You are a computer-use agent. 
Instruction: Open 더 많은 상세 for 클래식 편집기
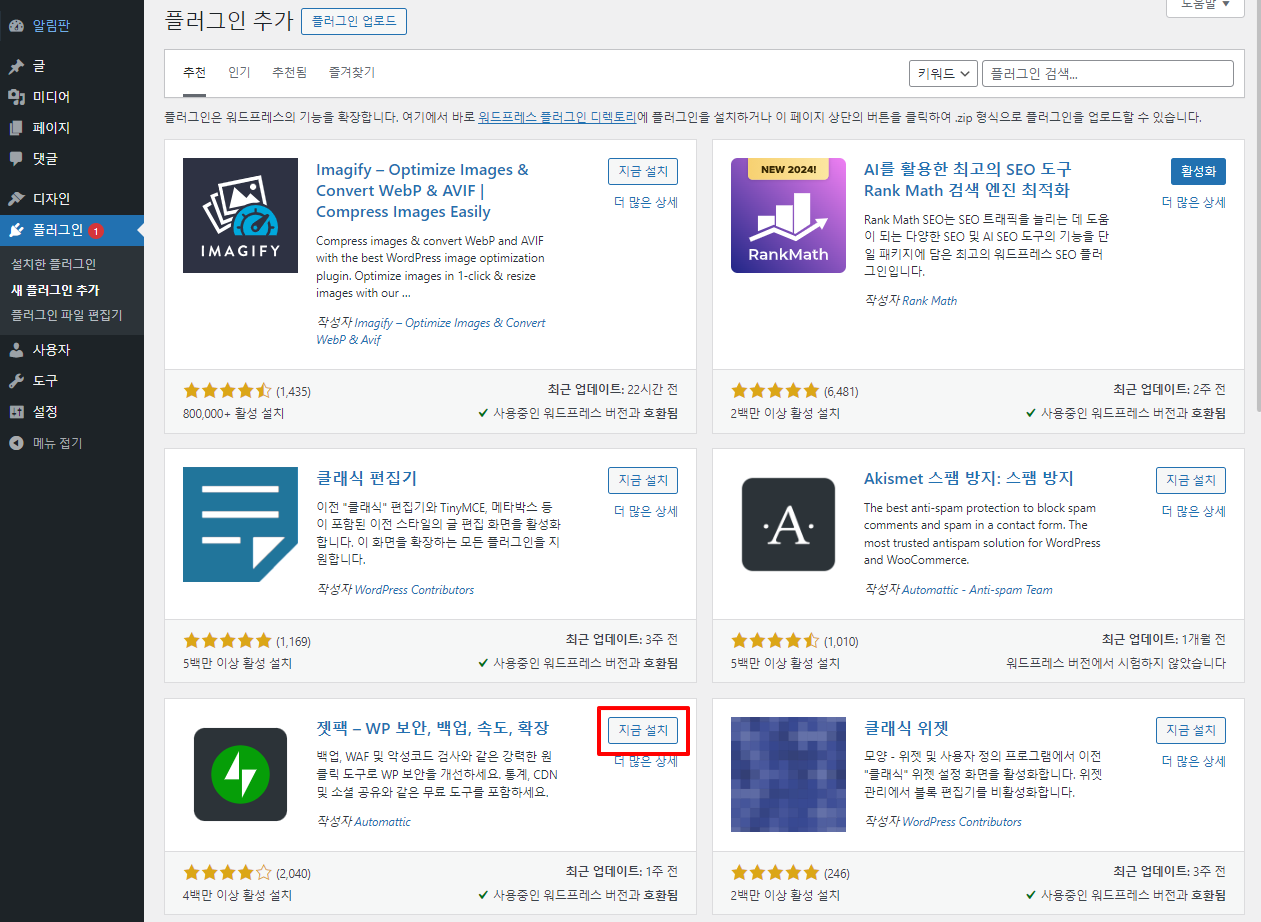tap(646, 511)
